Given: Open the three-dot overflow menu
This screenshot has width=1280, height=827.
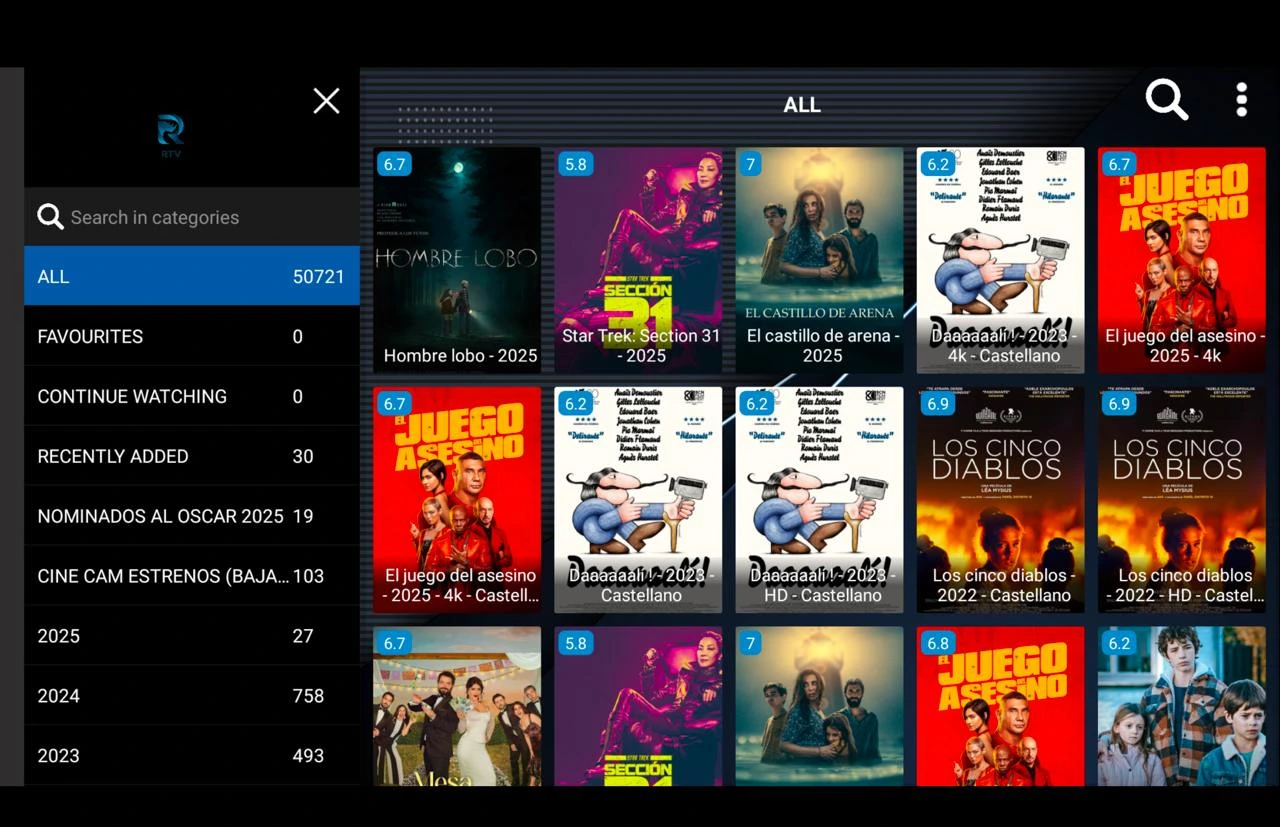Looking at the screenshot, I should point(1241,100).
